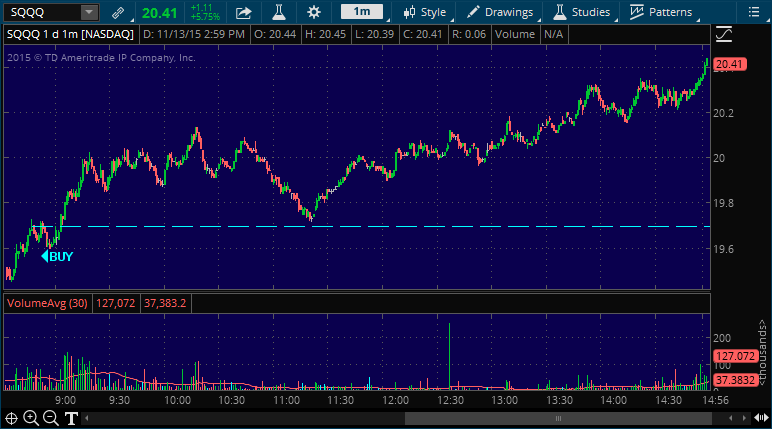The width and height of the screenshot is (772, 429).
Task: Click the link chain icon
Action: coord(118,12)
